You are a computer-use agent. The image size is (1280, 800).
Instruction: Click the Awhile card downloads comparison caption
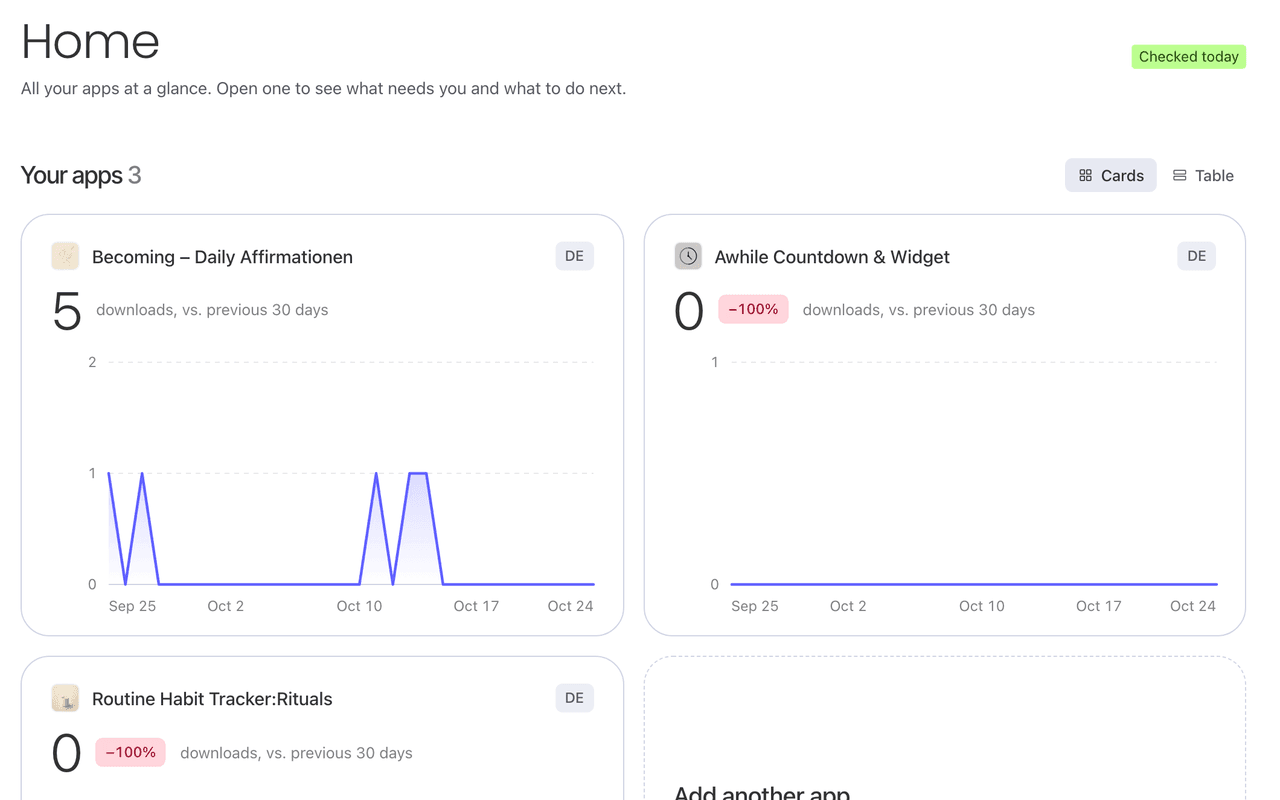click(919, 310)
